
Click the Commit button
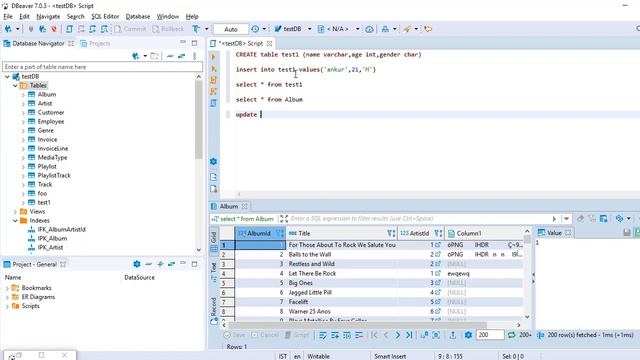point(130,29)
